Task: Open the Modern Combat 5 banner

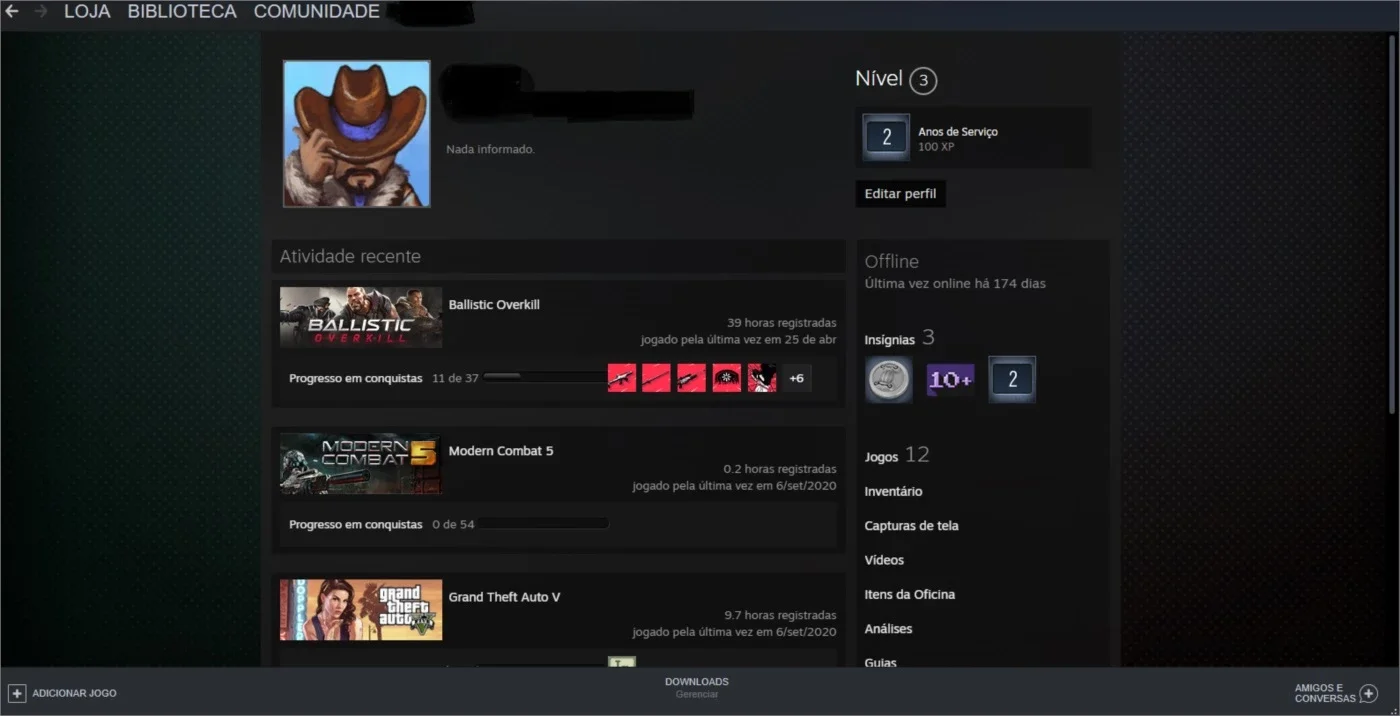Action: click(361, 463)
